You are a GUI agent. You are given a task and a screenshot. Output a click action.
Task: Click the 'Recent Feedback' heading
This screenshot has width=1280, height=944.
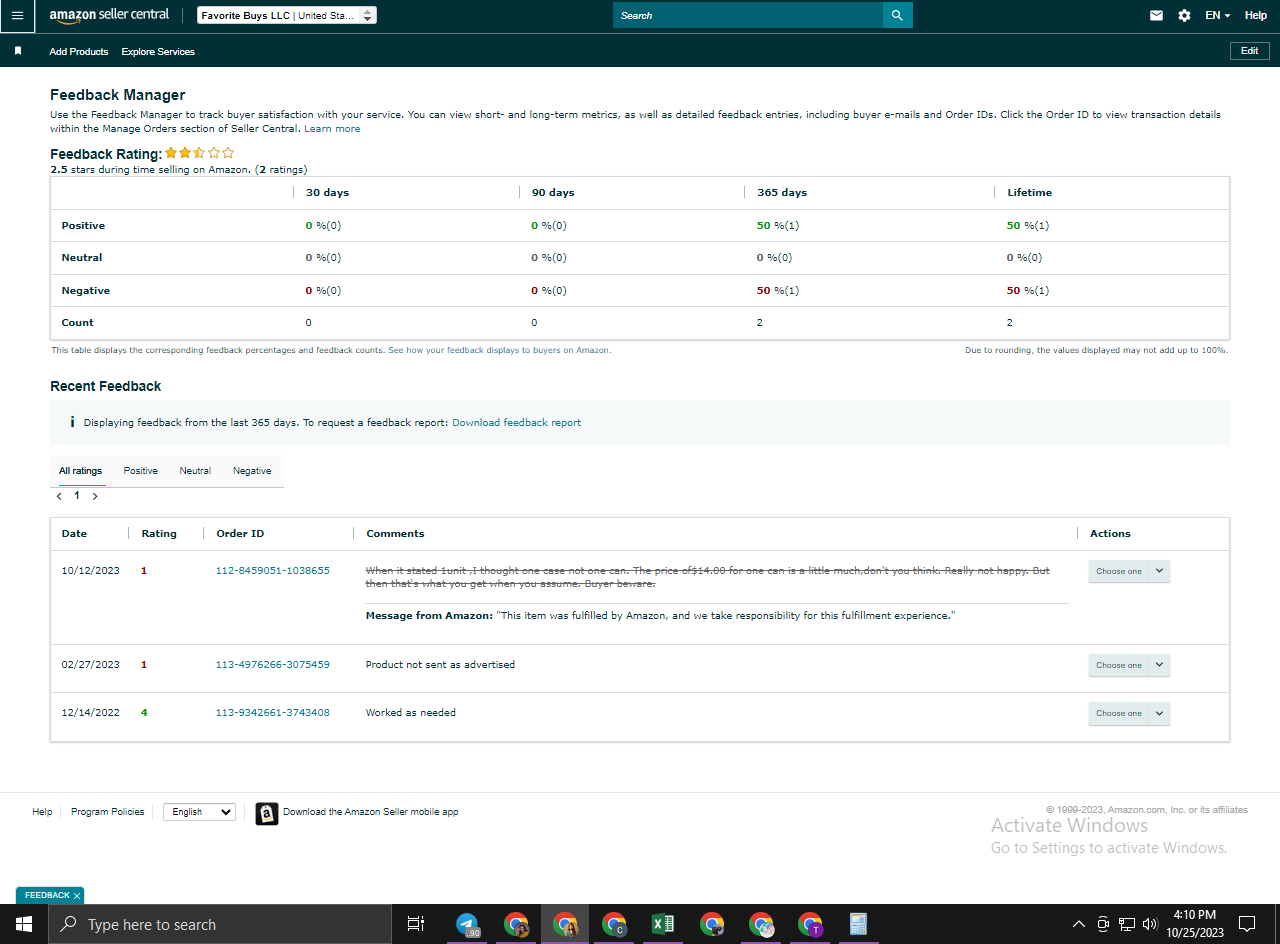coord(106,386)
